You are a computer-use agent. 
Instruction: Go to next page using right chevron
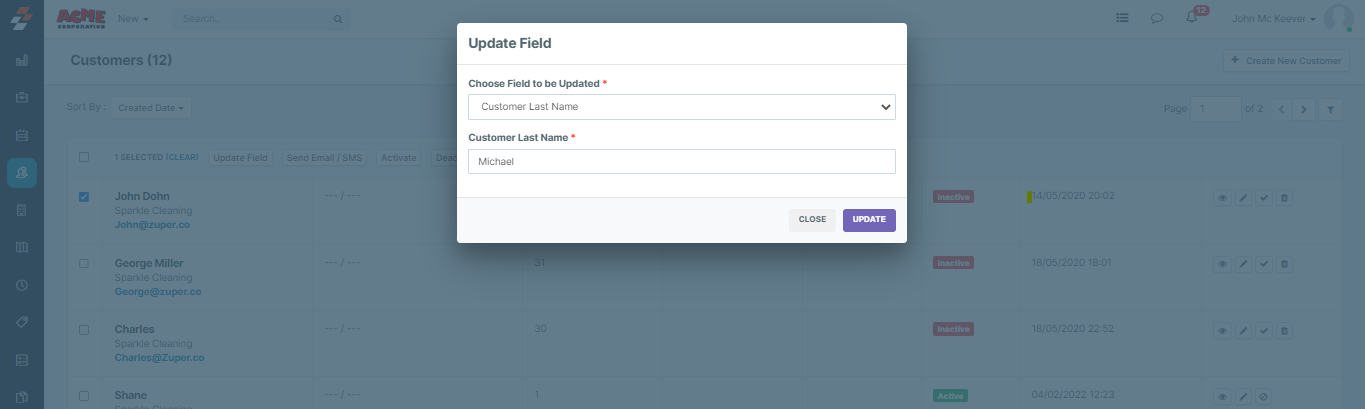click(1303, 109)
